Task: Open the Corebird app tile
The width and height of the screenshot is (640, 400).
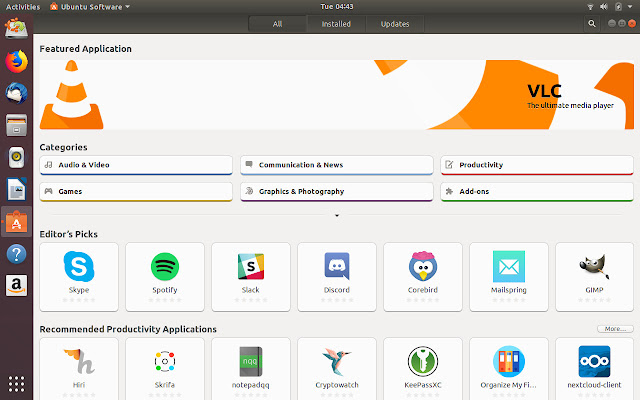Action: [423, 277]
